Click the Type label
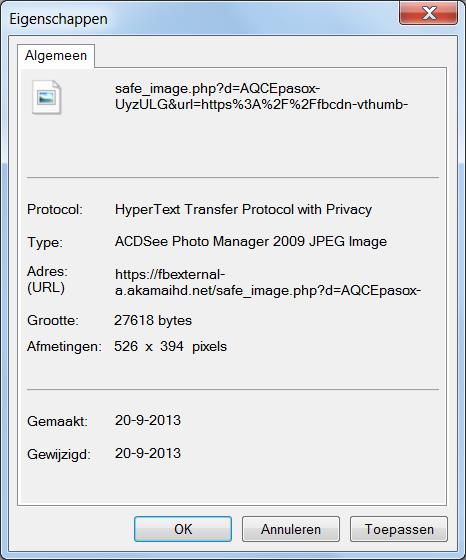Image resolution: width=466 pixels, height=560 pixels. (45, 242)
